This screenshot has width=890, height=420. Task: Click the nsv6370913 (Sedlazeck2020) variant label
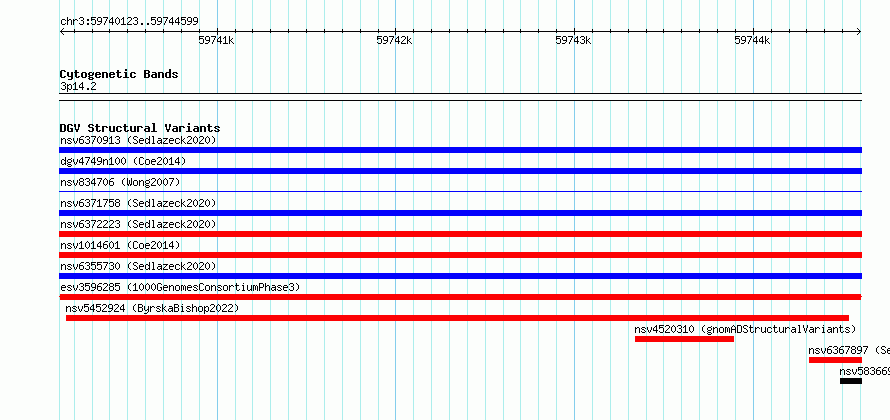click(x=138, y=140)
